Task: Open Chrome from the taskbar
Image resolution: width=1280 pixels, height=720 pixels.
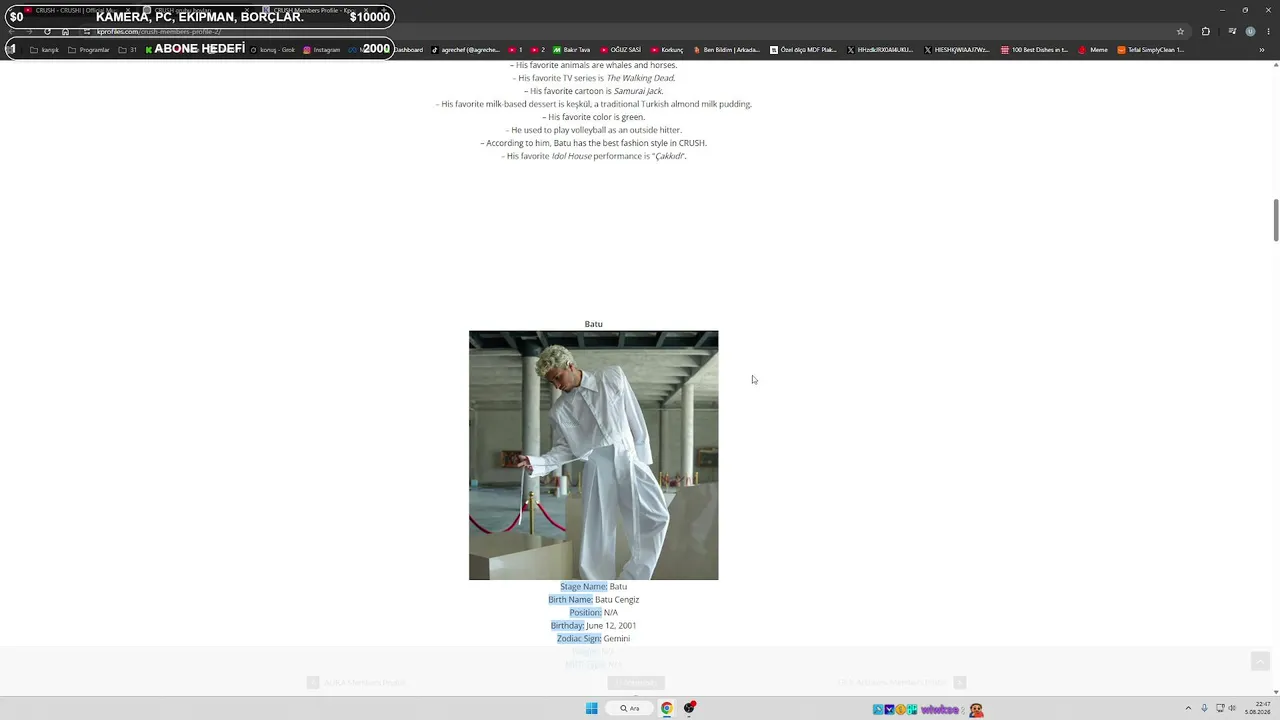Action: [666, 708]
